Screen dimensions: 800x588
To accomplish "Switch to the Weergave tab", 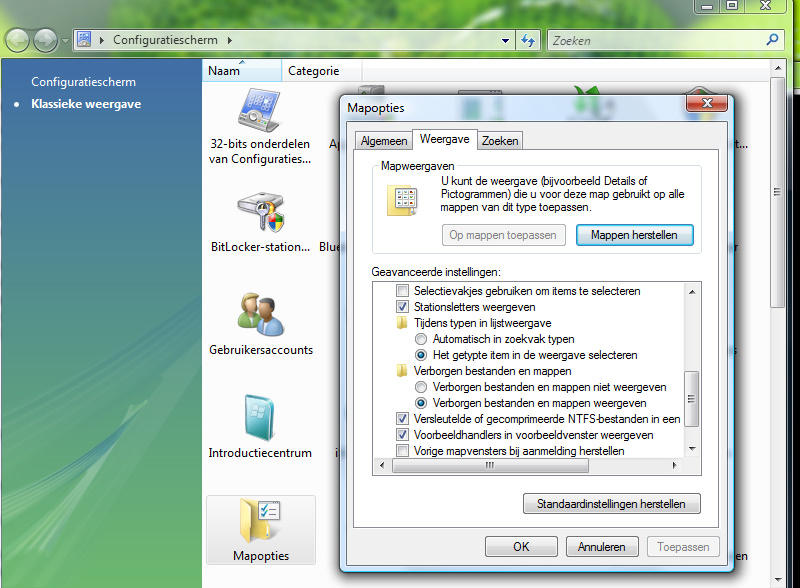I will point(444,139).
